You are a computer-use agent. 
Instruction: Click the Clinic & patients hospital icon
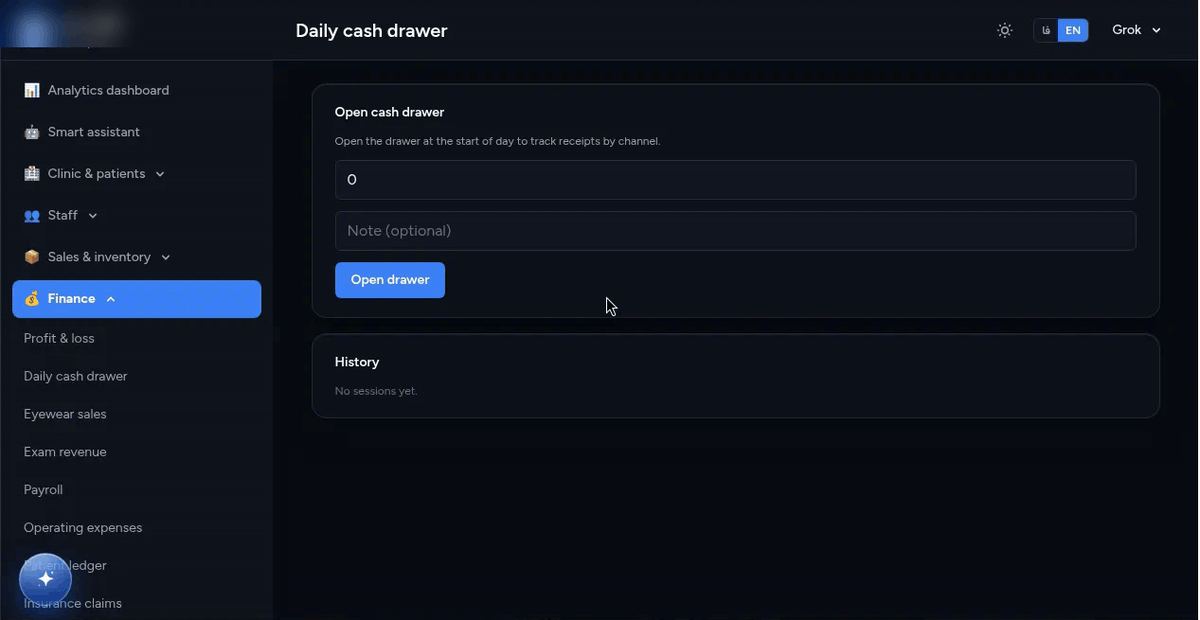pos(32,174)
